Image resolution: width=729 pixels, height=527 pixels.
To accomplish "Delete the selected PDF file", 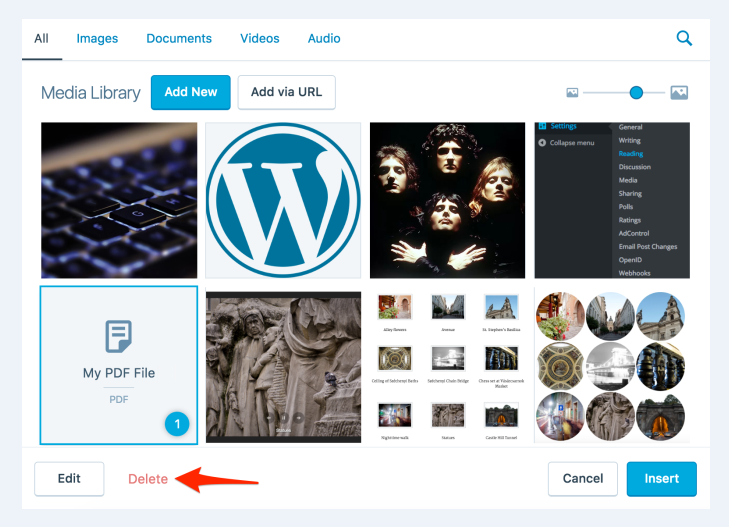I will [148, 479].
